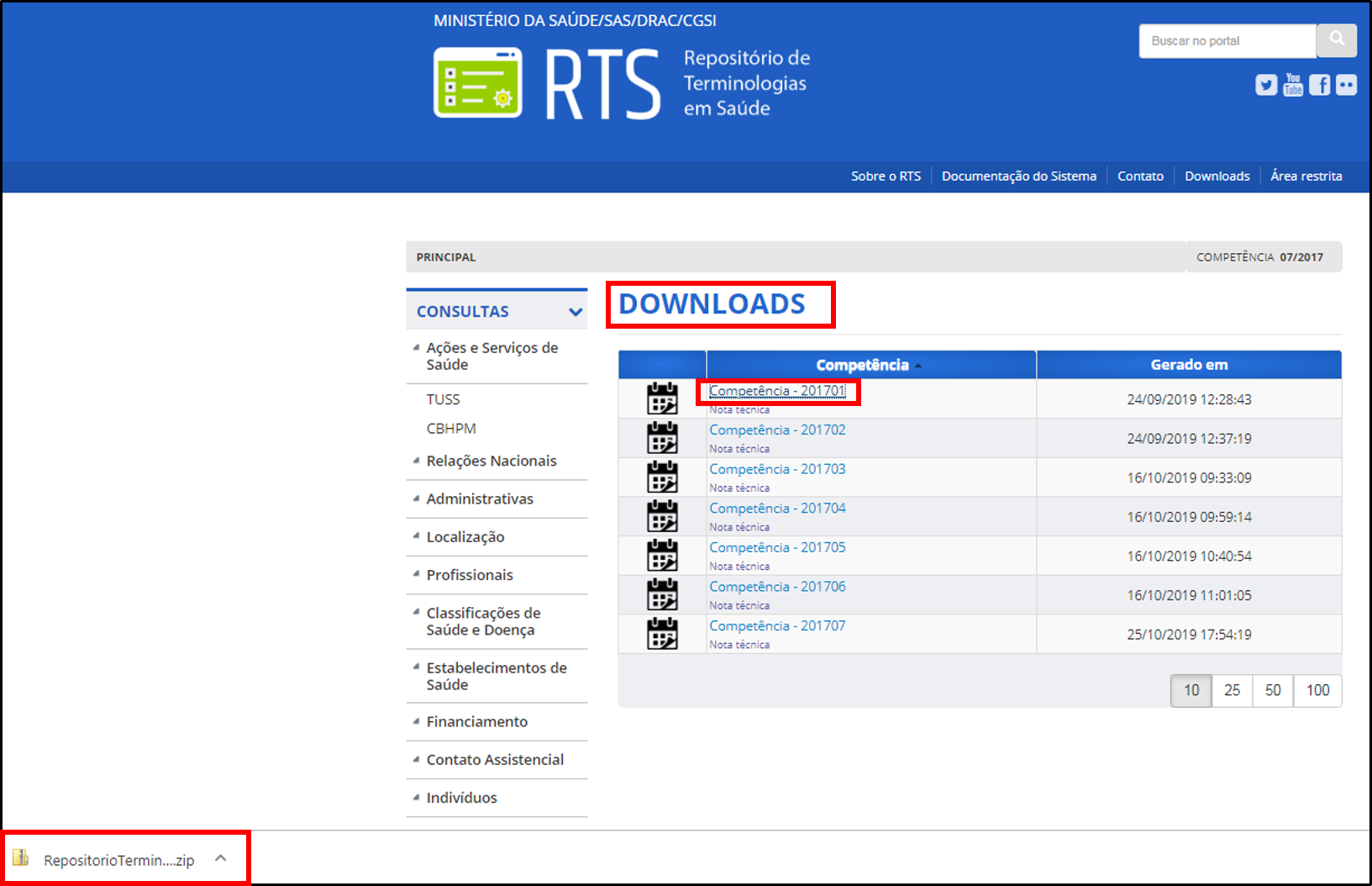Focus the Buscar no portal field
Viewport: 1372px width, 886px height.
coord(1227,40)
